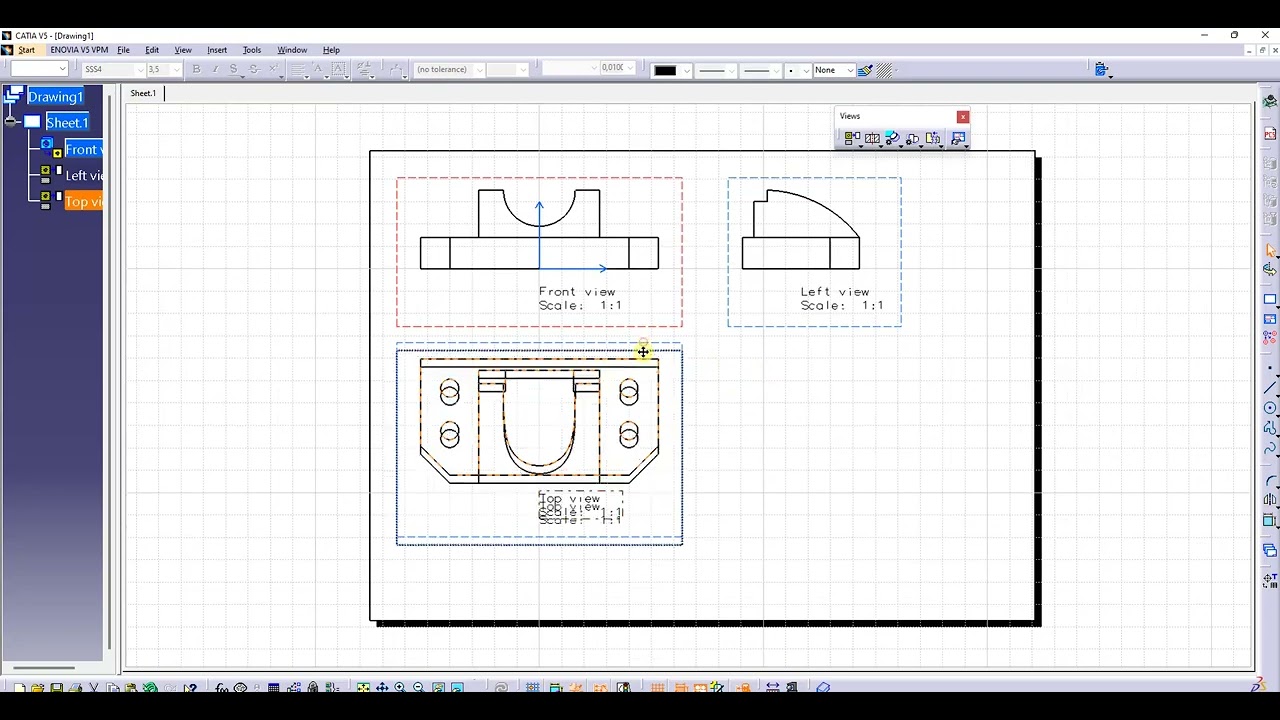Click the View Creation Wizard icon
This screenshot has width=1280, height=720.
(x=958, y=139)
